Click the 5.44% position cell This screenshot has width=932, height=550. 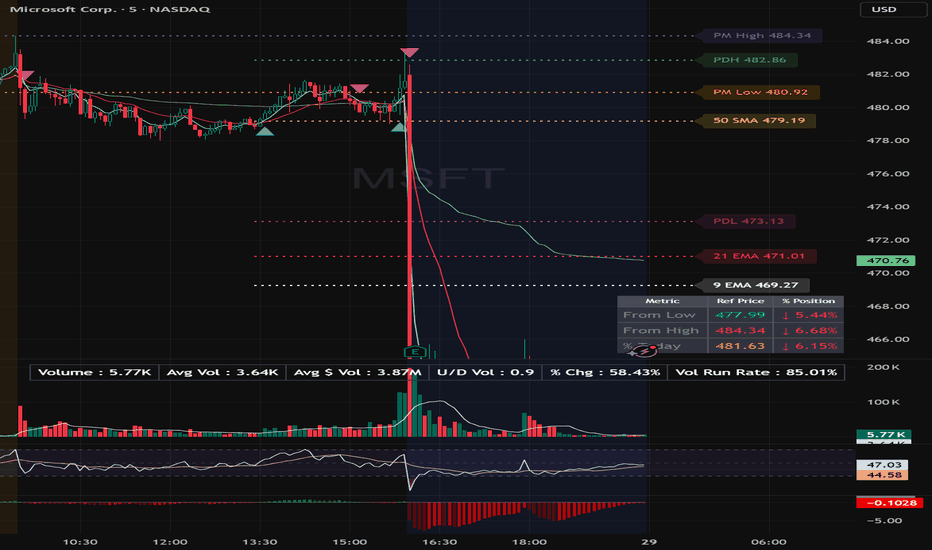808,315
